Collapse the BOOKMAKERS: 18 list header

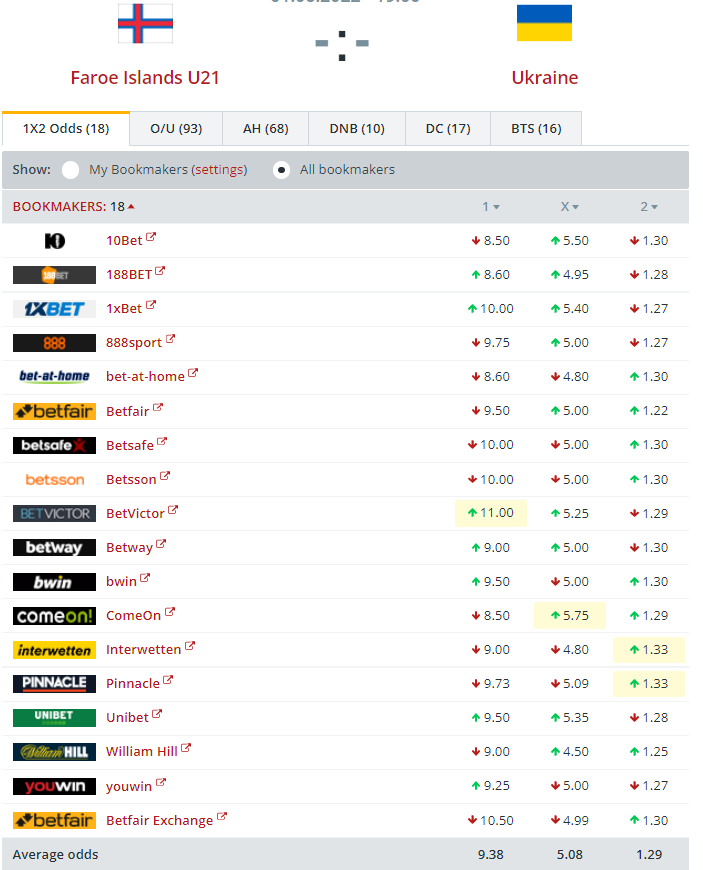click(x=74, y=207)
